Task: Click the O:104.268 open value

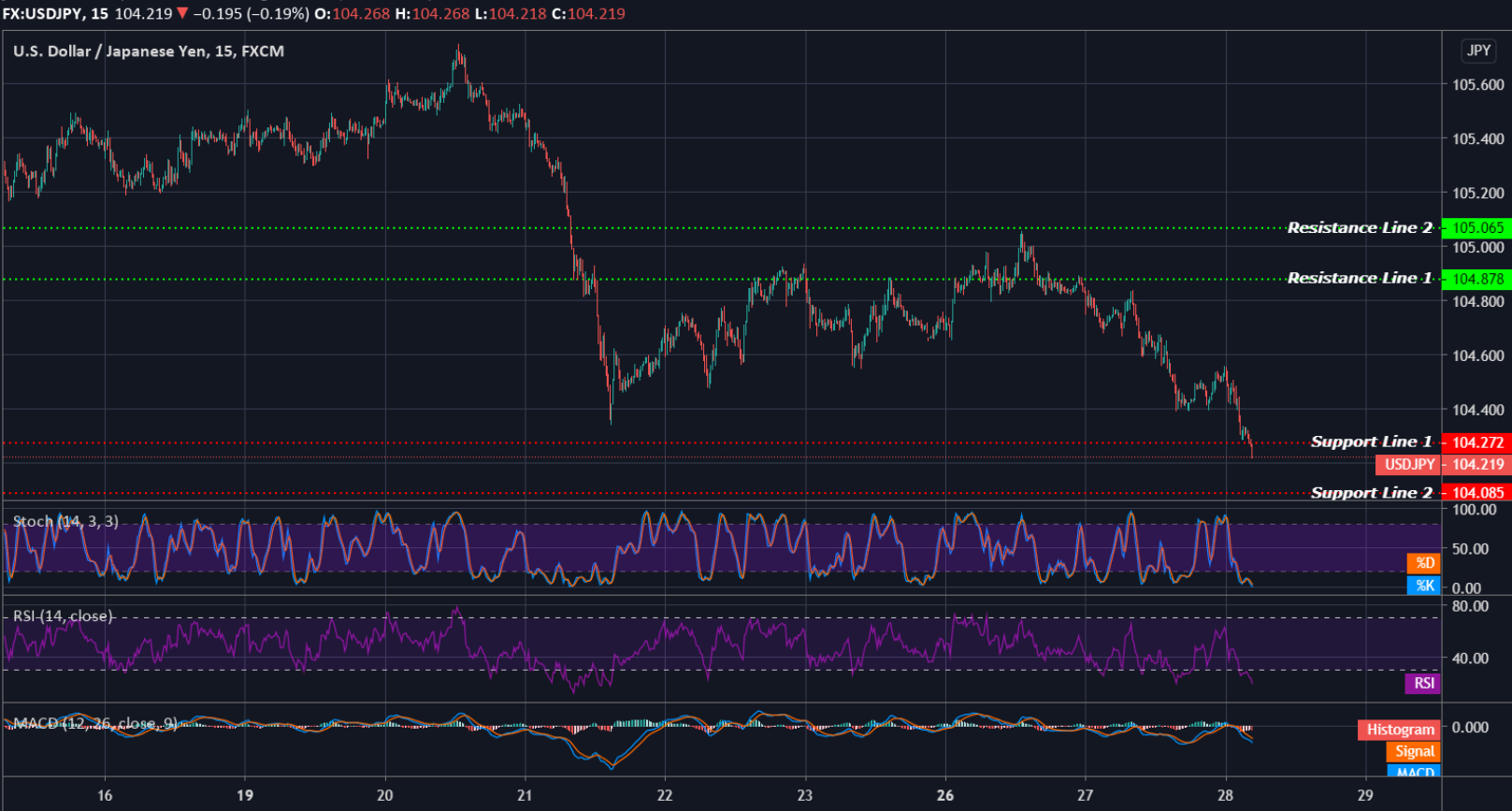Action: coord(353,14)
